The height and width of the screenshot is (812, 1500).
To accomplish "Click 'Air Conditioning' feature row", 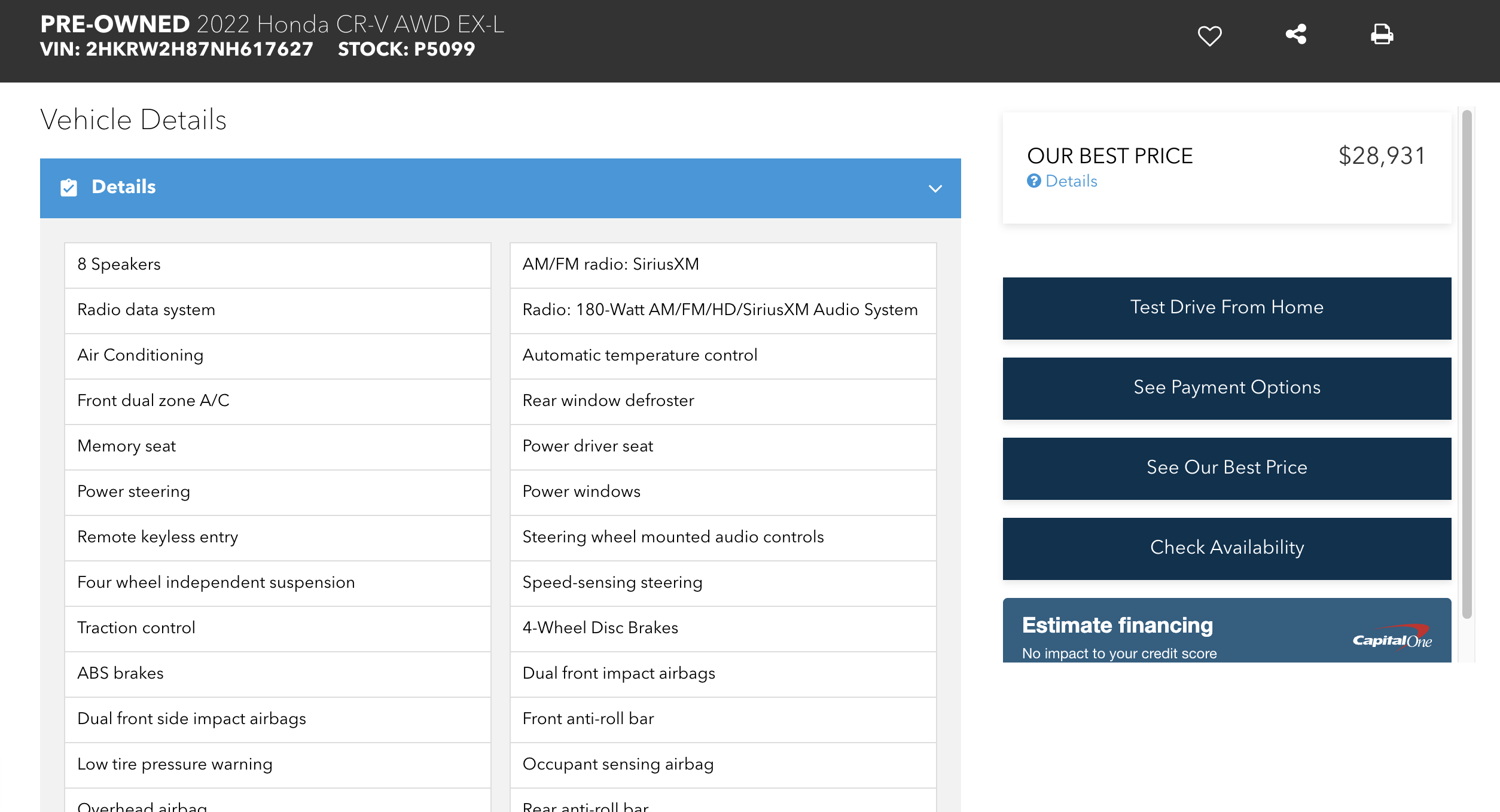I will coord(278,356).
